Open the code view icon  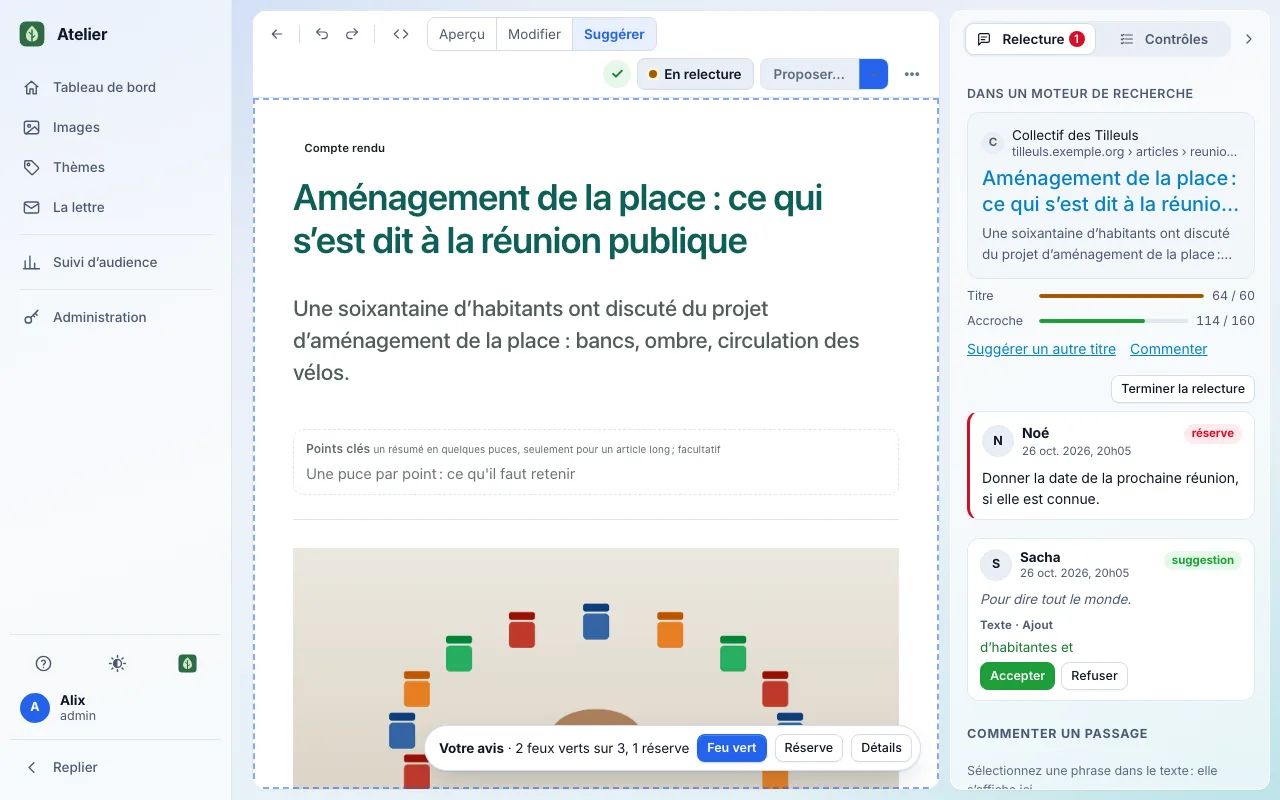tap(401, 34)
